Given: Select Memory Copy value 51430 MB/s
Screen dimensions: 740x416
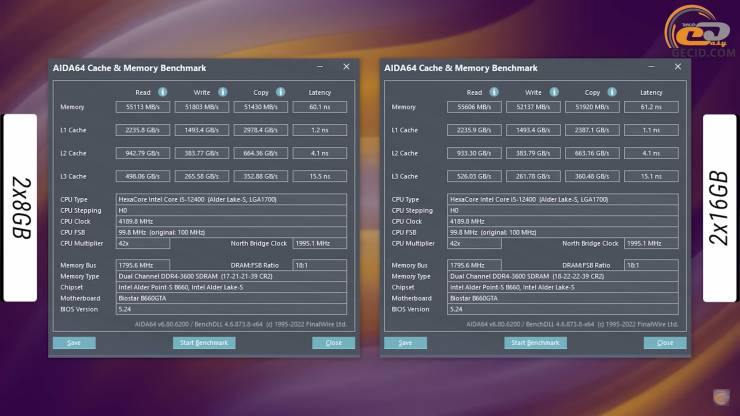Looking at the screenshot, I should [x=261, y=107].
